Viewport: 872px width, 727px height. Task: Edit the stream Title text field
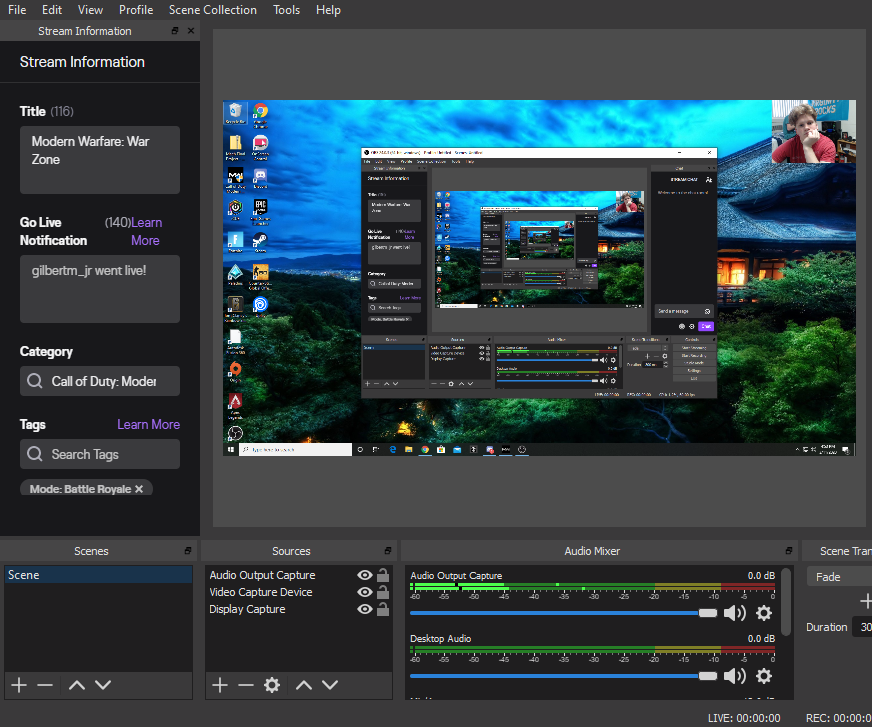pos(100,160)
